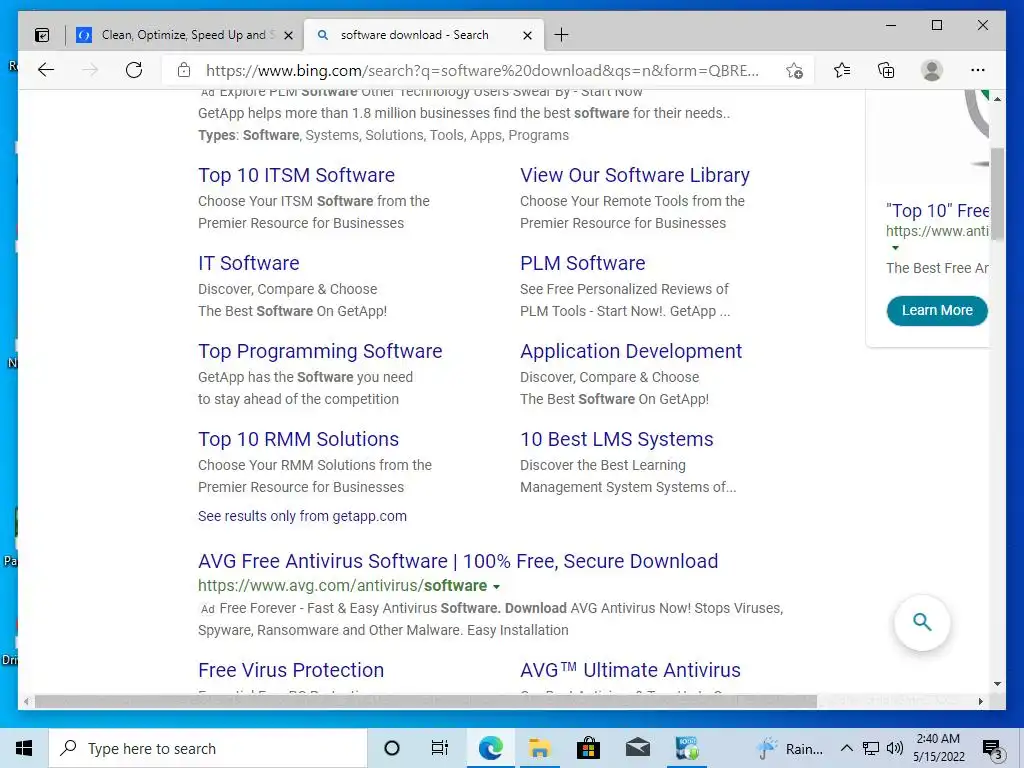This screenshot has height=768, width=1024.
Task: Open Edge Settings and more menu
Action: [x=978, y=70]
